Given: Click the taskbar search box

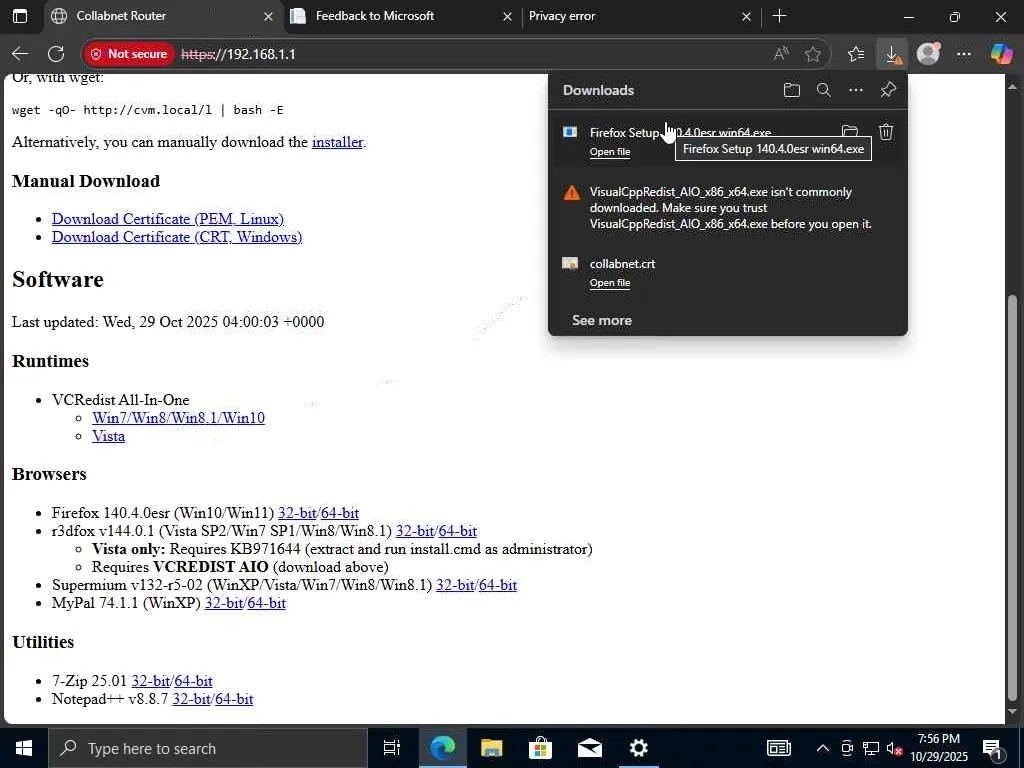Looking at the screenshot, I should [x=208, y=748].
